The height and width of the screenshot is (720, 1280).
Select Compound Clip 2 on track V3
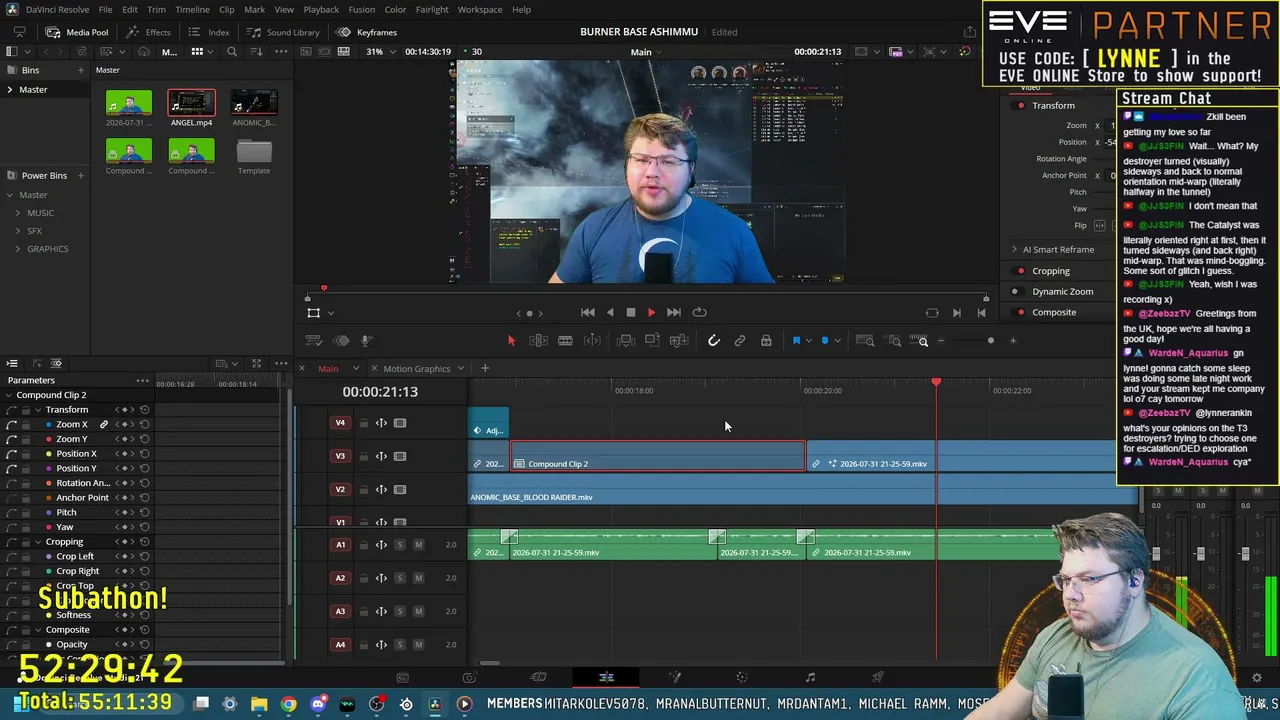[657, 457]
